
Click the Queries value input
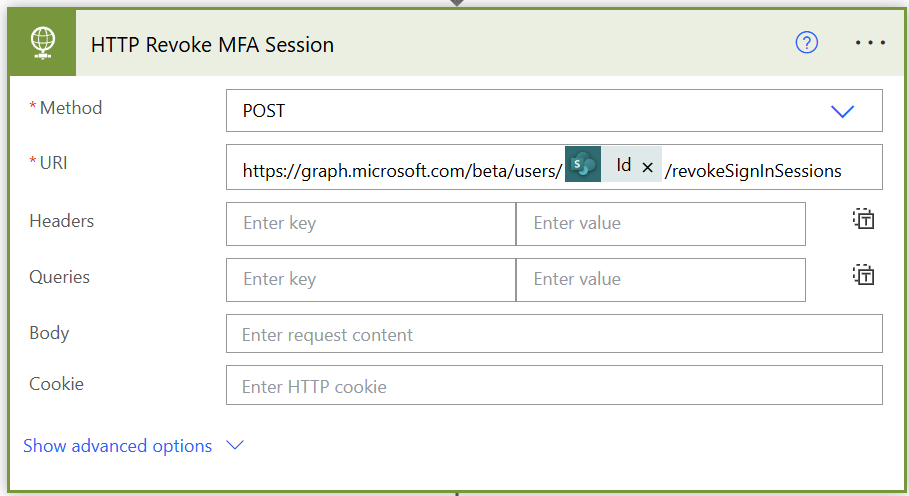[660, 279]
